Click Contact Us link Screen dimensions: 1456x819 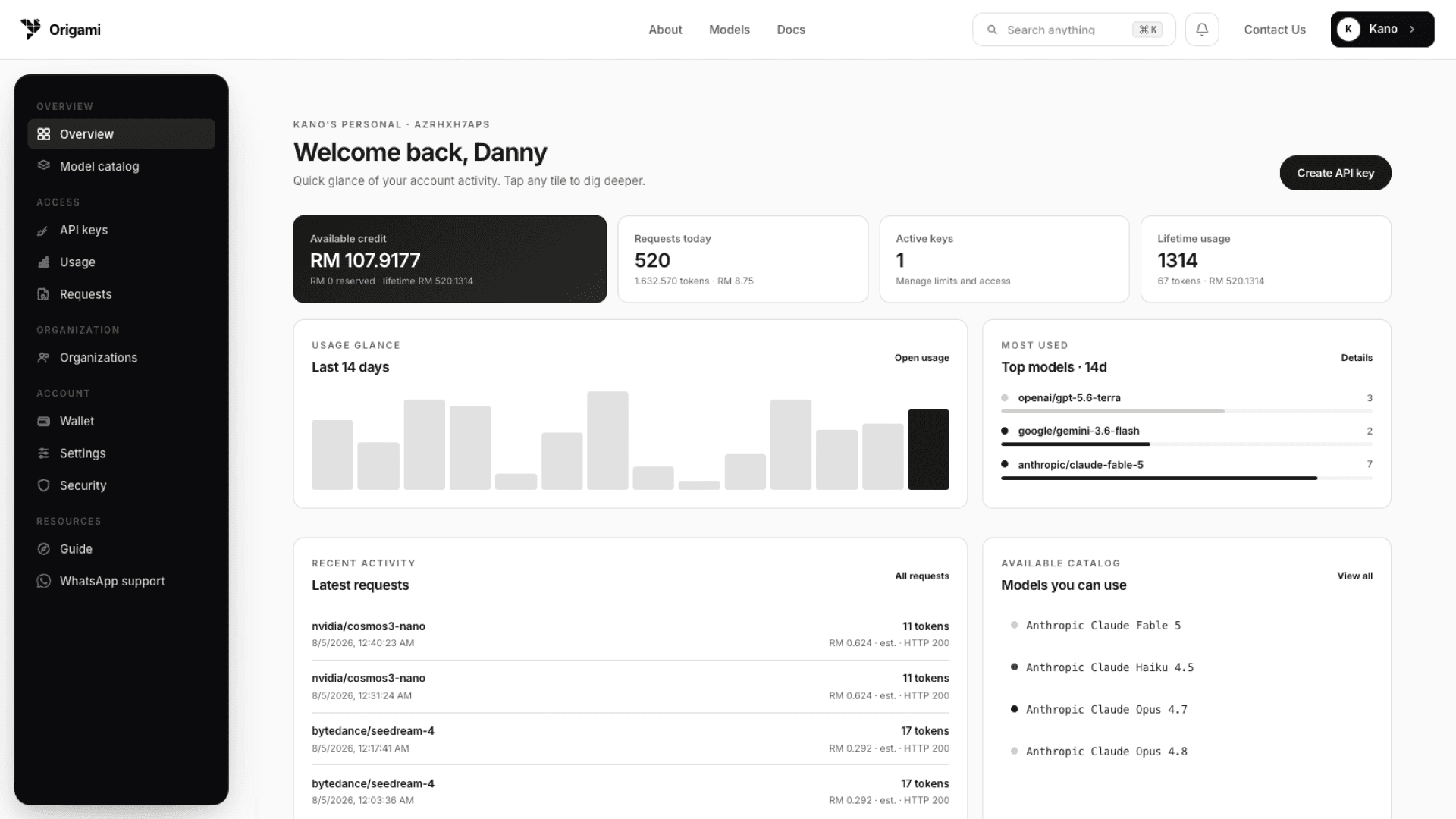(1275, 30)
